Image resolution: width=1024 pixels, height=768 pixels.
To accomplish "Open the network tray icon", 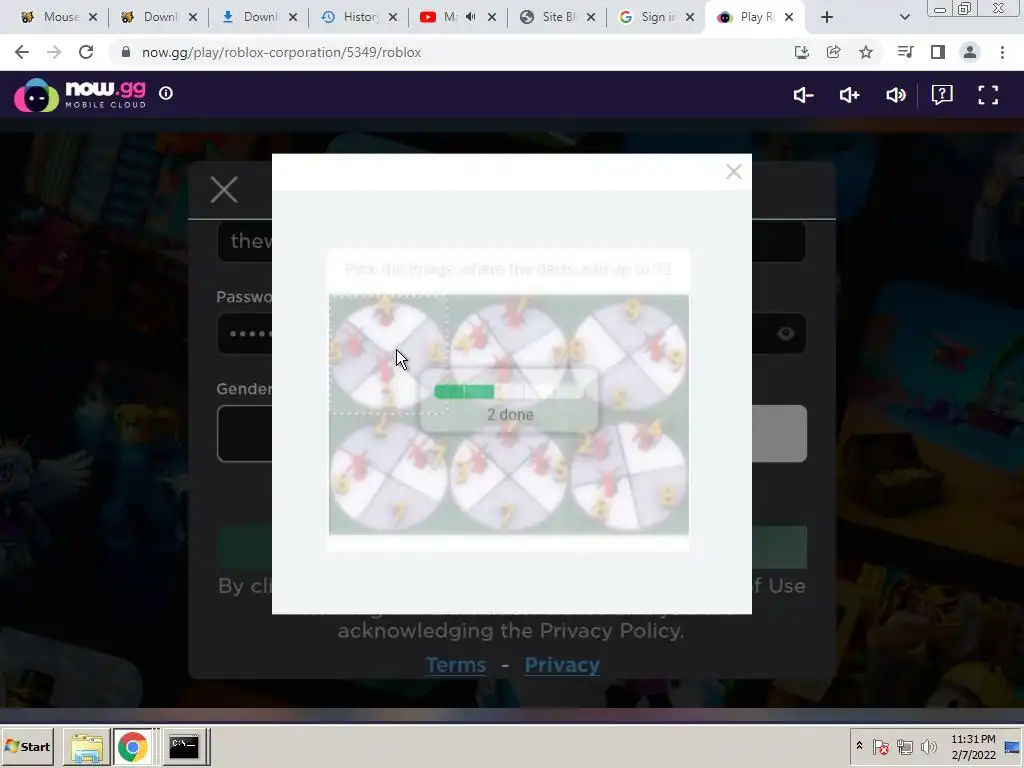I will [x=904, y=746].
